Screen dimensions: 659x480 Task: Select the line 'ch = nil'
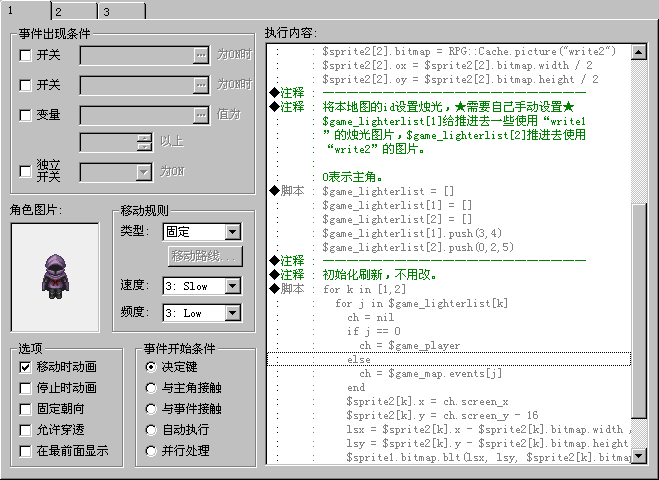click(x=449, y=317)
